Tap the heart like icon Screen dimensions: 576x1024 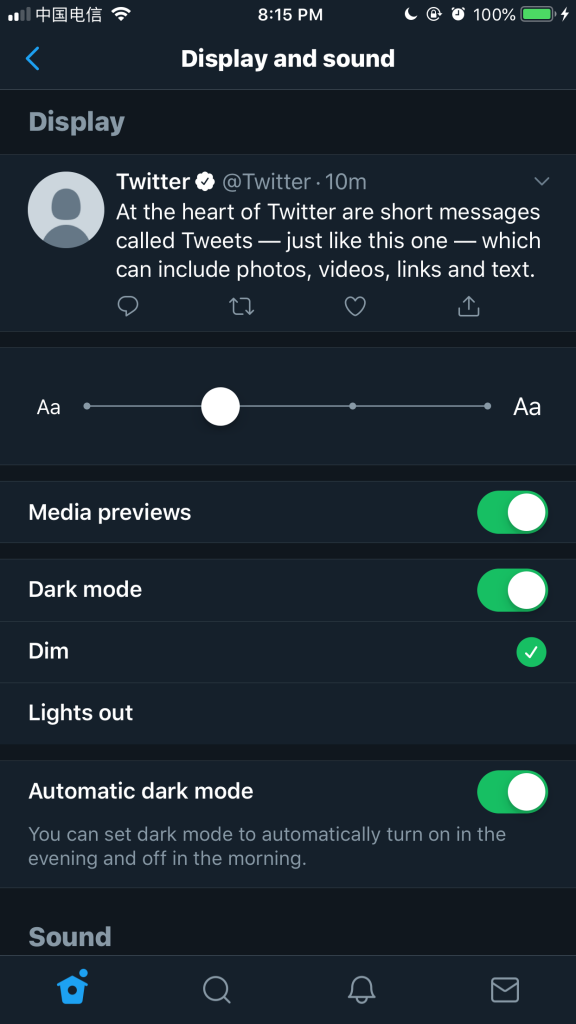click(x=355, y=306)
